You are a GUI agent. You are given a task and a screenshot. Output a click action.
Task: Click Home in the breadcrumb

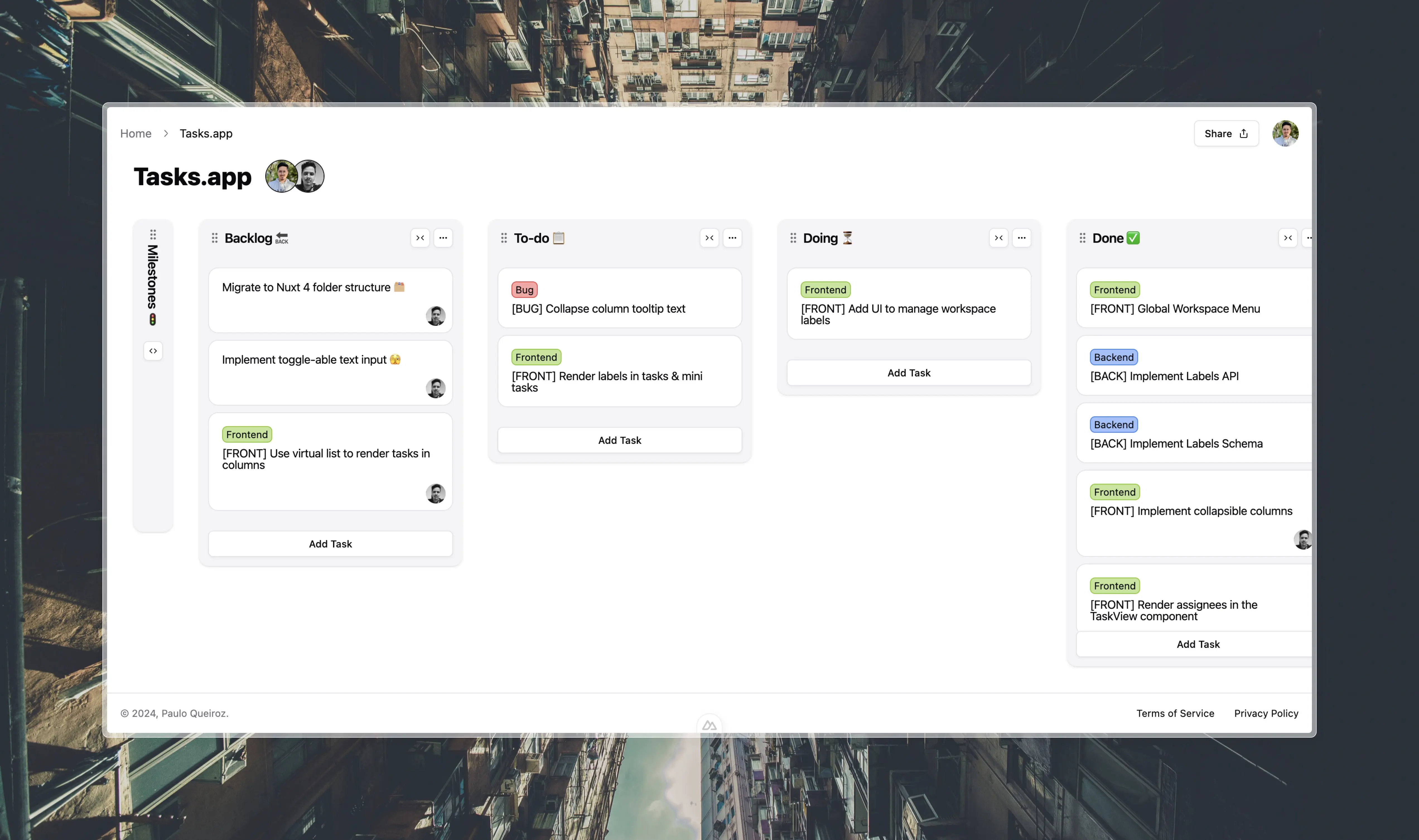point(135,133)
